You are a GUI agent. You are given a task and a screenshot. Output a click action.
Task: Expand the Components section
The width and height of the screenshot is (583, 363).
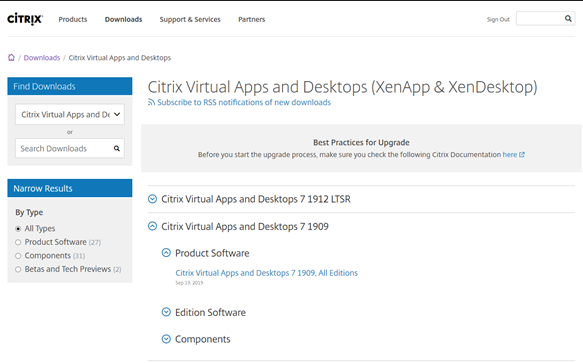click(166, 339)
